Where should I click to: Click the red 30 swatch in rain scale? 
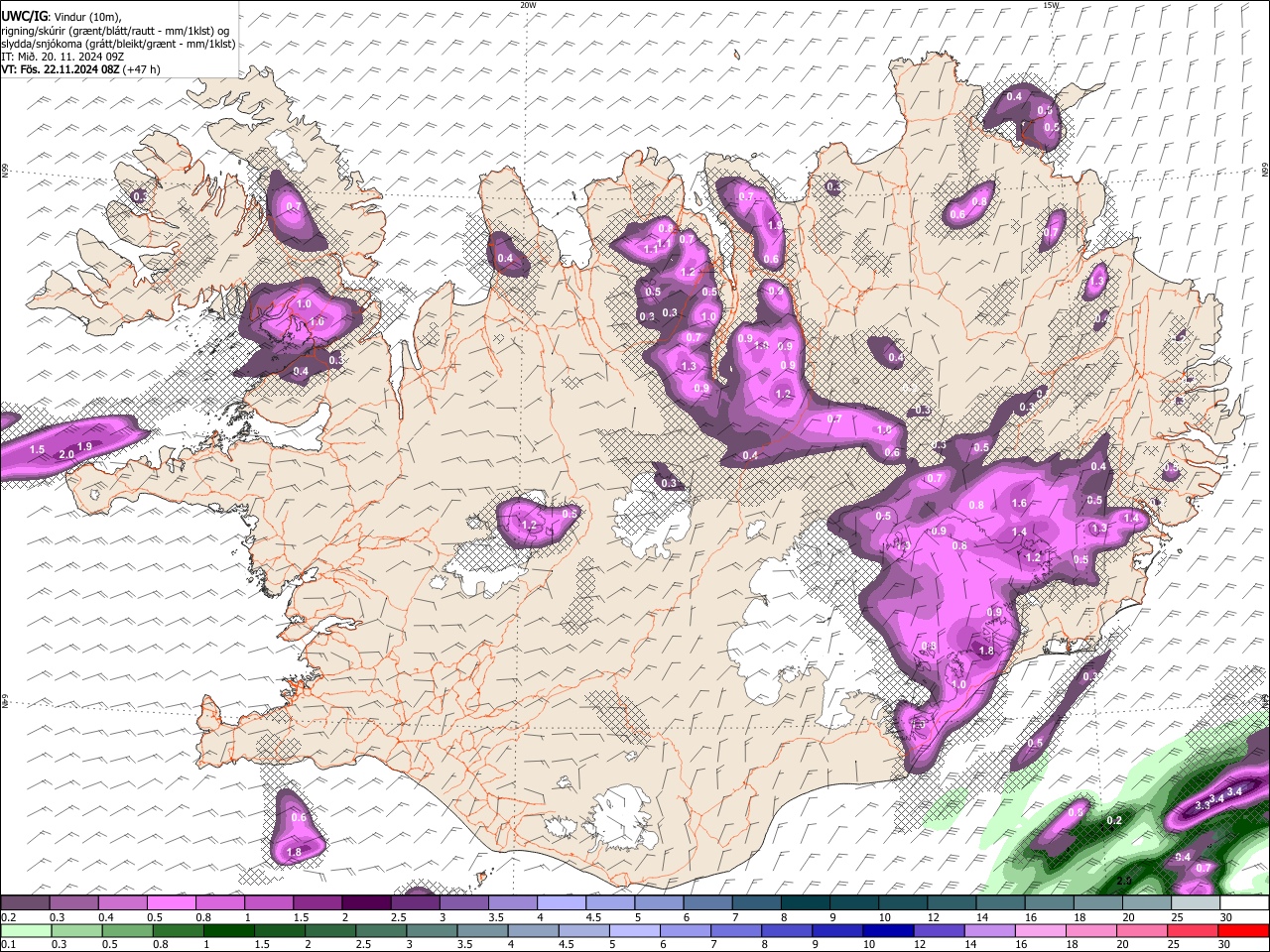1244,930
